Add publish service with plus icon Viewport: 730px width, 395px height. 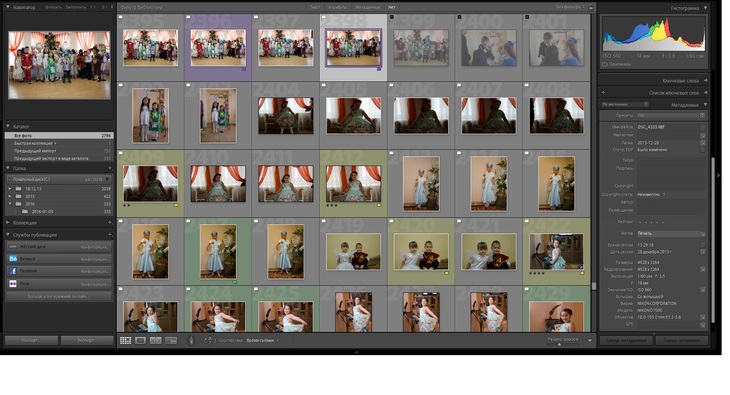click(x=110, y=235)
